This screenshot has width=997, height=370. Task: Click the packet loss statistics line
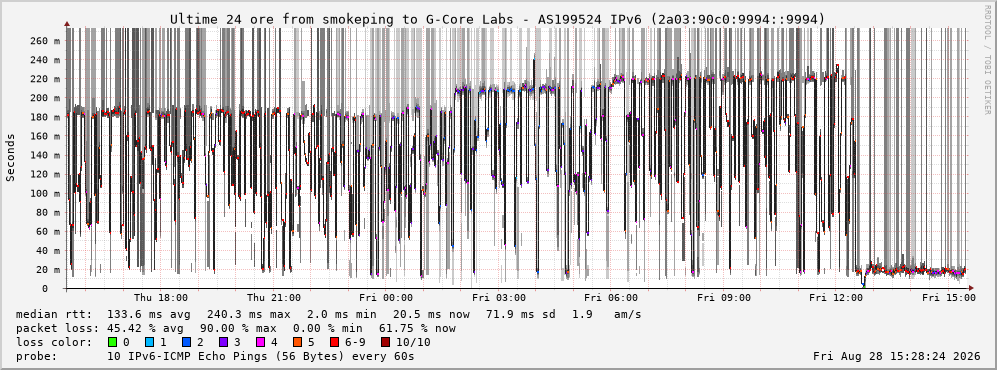click(x=236, y=329)
